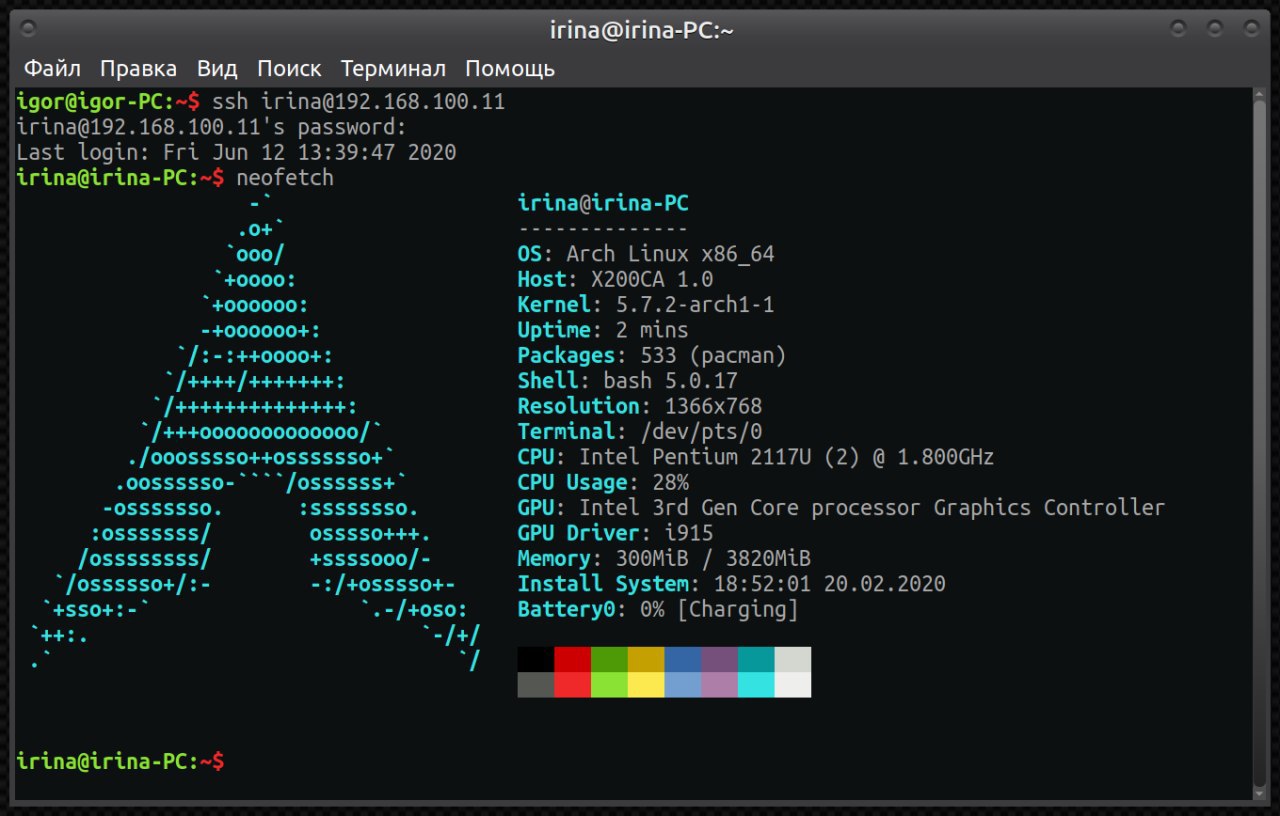
Task: Click the cyan 'irina@irina-PC' neofetch header
Action: 603,204
